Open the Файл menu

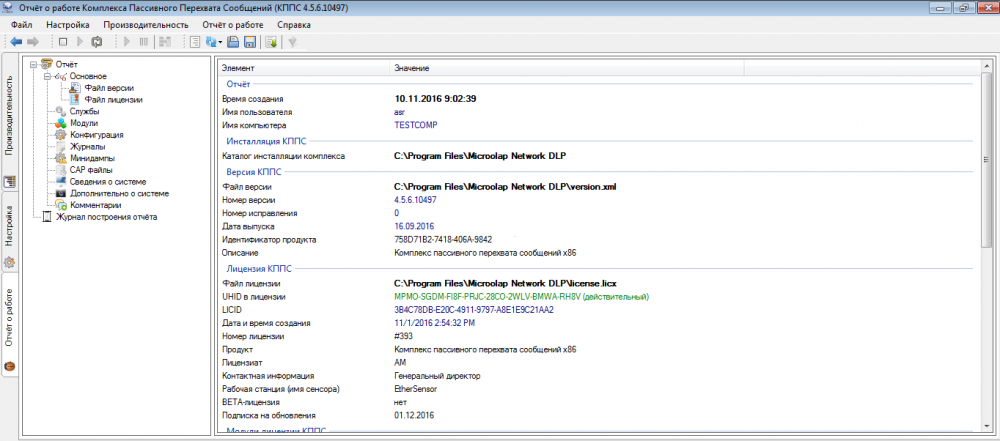click(22, 25)
